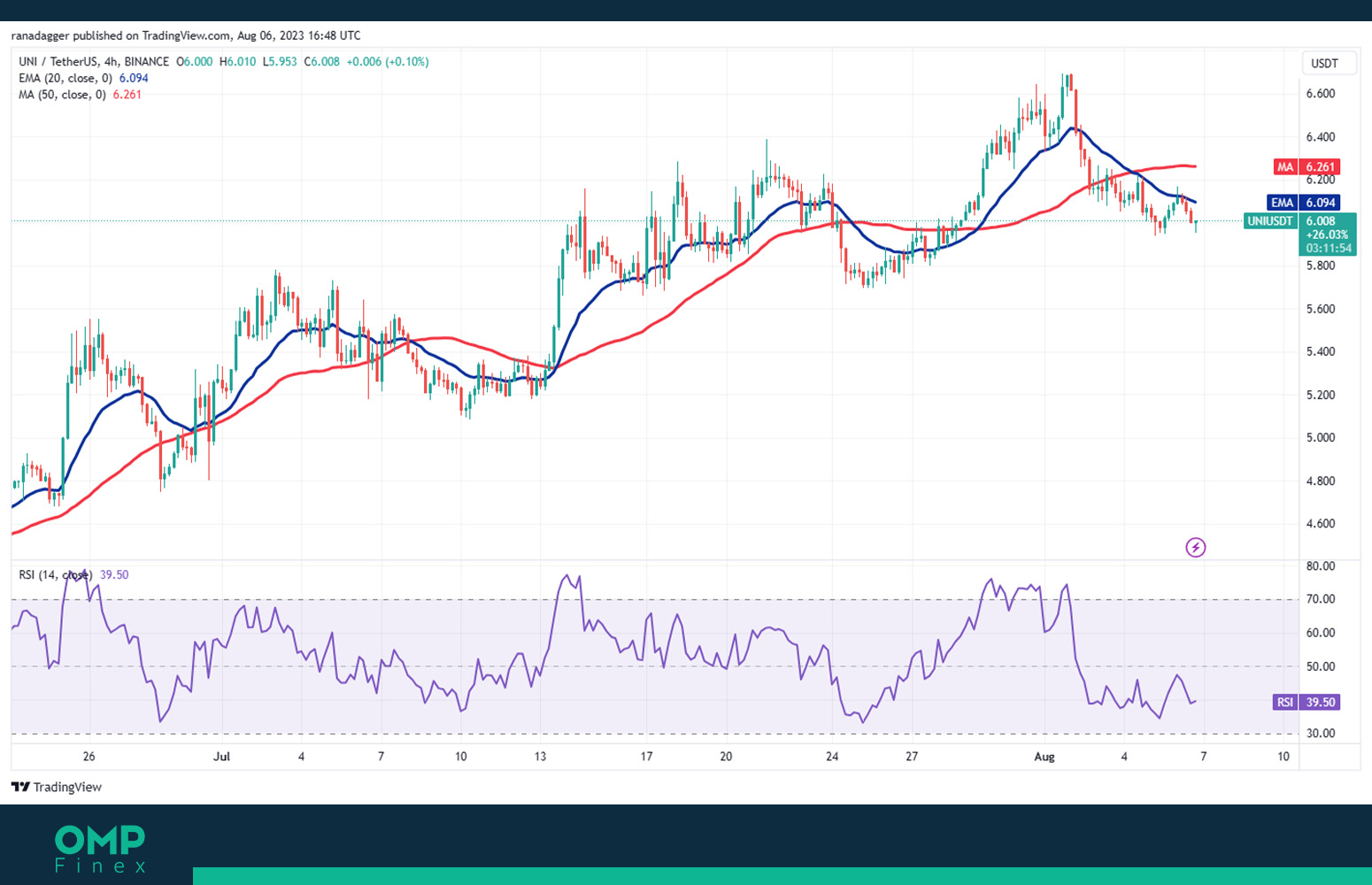Screen dimensions: 1372x885
Task: Click the MA (50, close, 0) legend
Action: point(63,95)
